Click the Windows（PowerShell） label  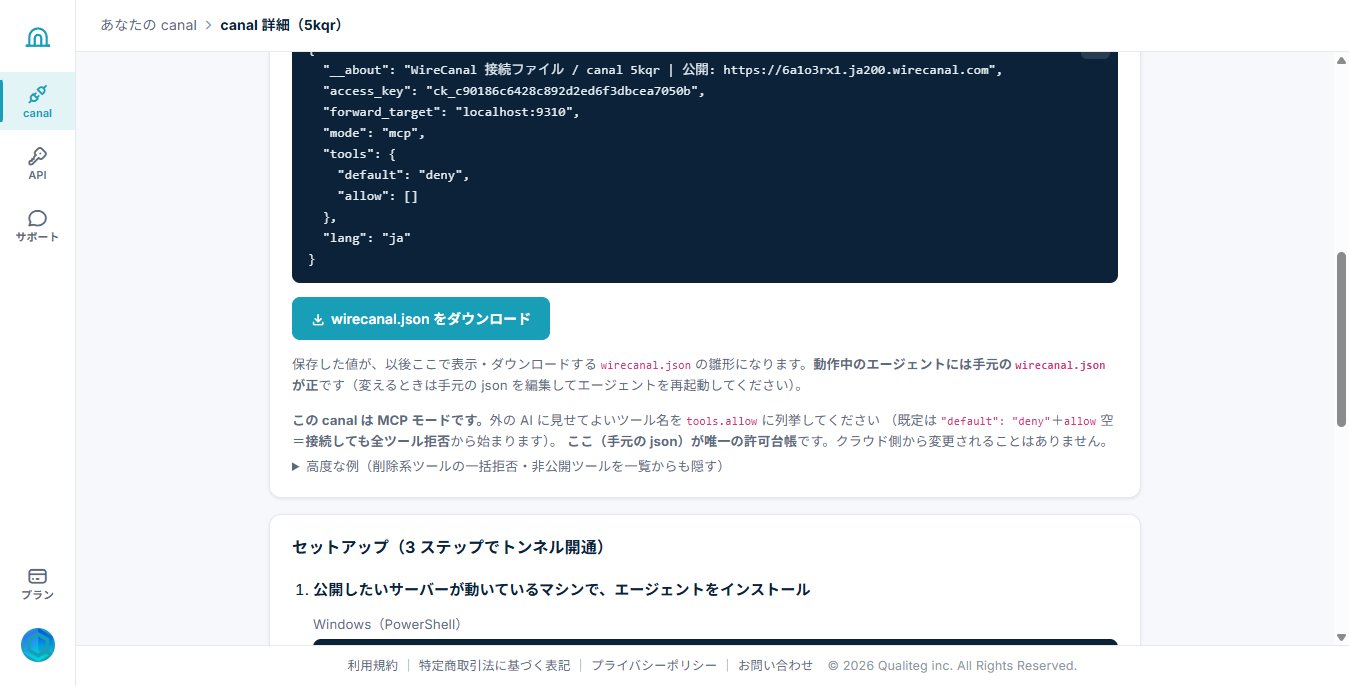coord(387,624)
